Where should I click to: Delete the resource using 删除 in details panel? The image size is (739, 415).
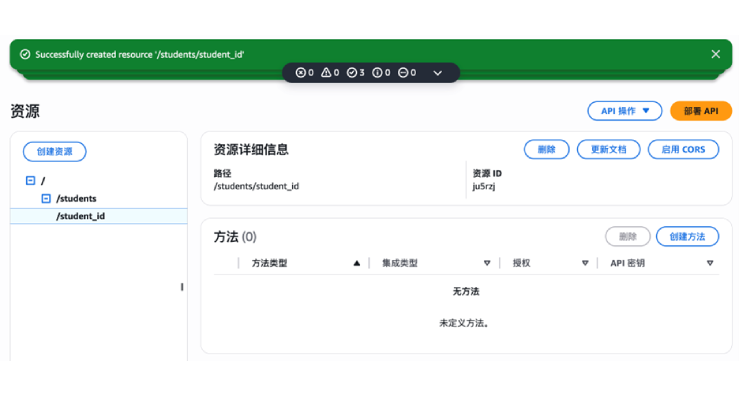[x=546, y=149]
